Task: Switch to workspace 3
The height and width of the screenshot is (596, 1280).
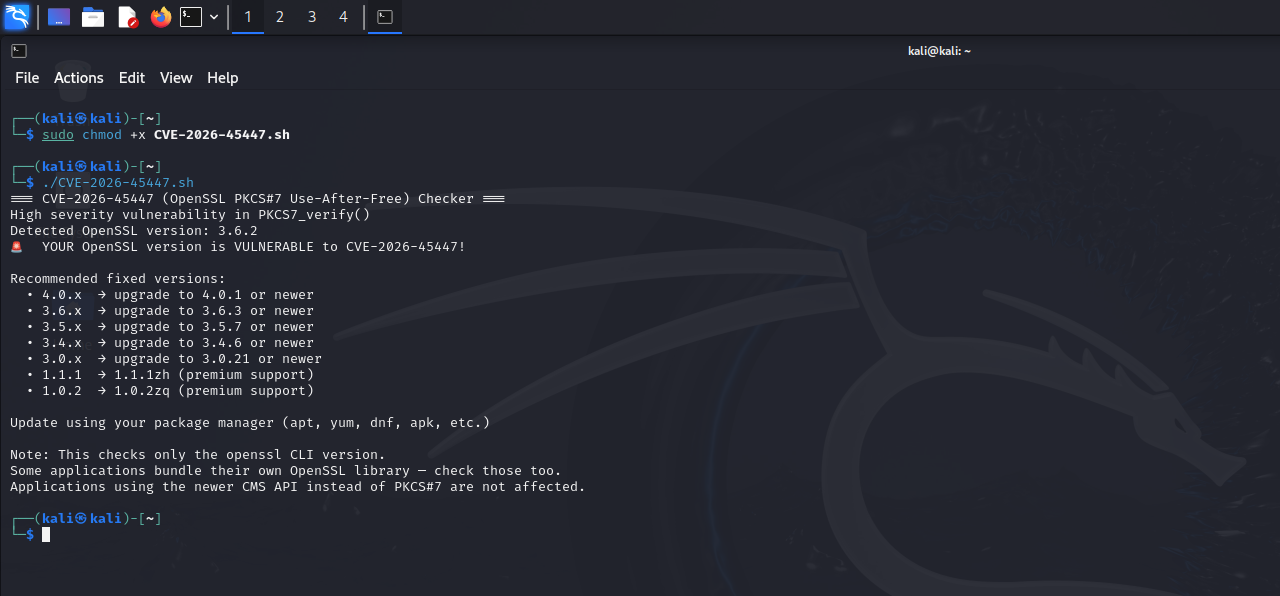Action: 311,17
